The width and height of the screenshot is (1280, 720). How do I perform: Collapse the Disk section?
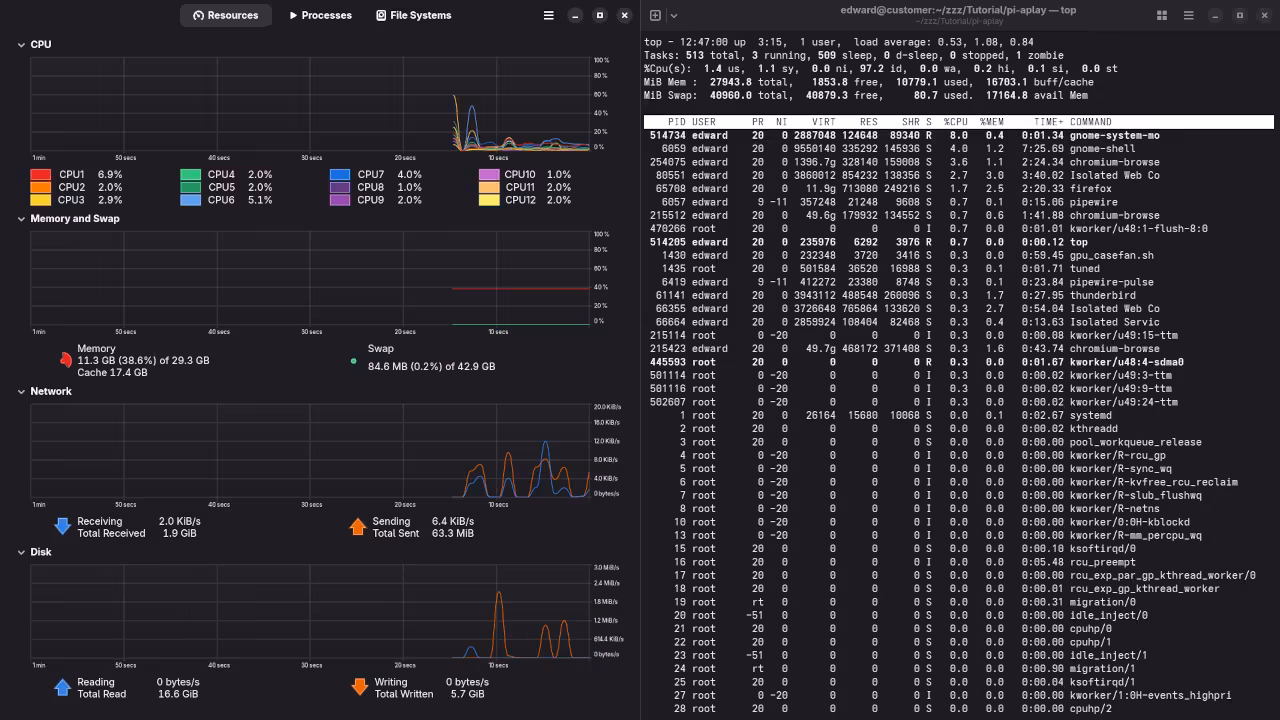(22, 552)
